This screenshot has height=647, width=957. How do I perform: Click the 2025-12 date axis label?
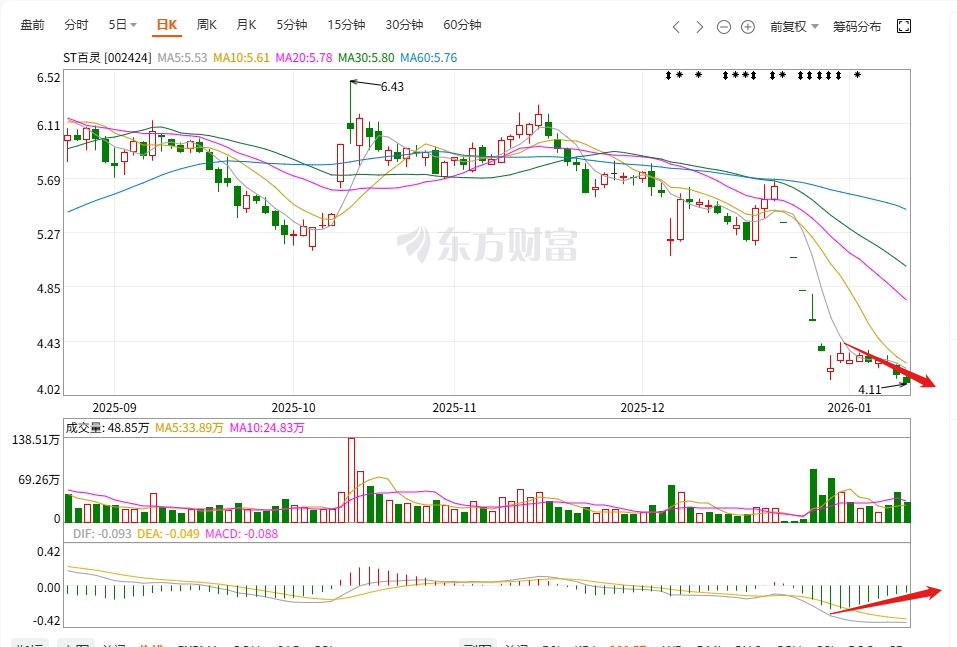(643, 408)
